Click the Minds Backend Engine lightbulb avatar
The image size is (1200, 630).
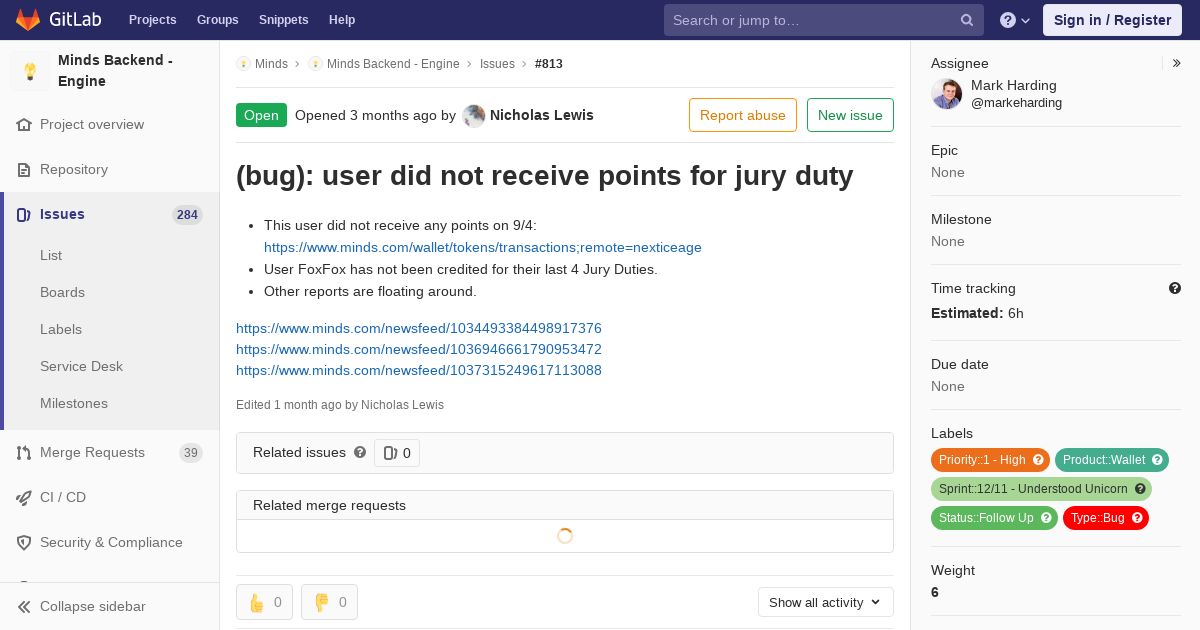coord(30,71)
